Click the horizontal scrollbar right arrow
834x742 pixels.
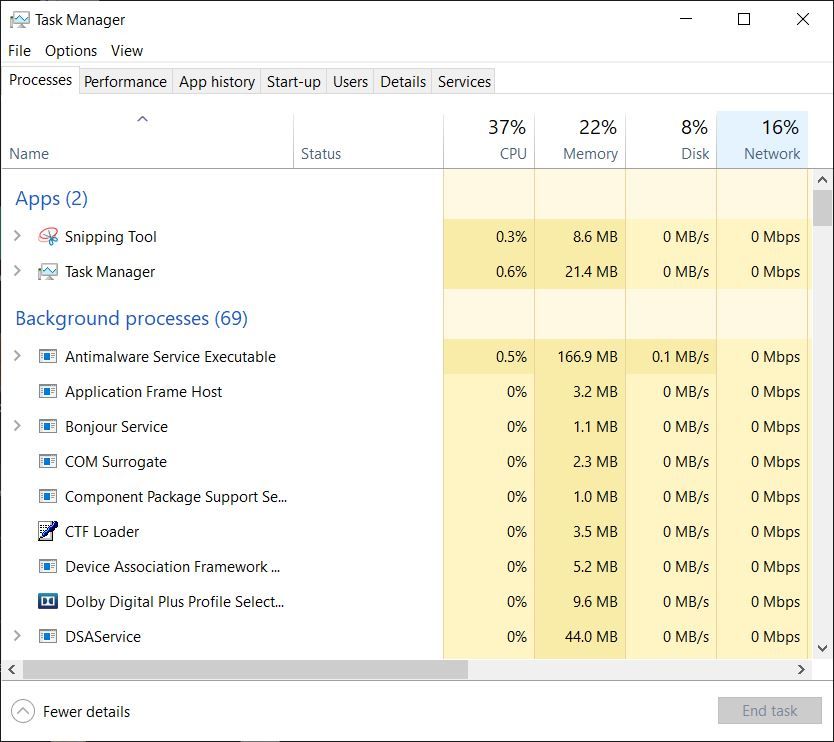(x=801, y=670)
